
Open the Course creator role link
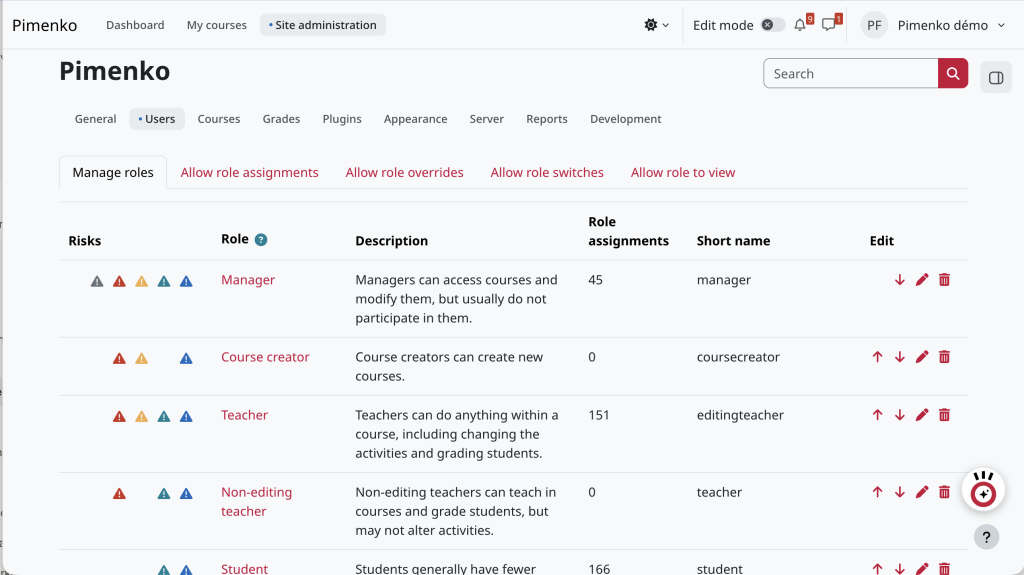(x=265, y=357)
